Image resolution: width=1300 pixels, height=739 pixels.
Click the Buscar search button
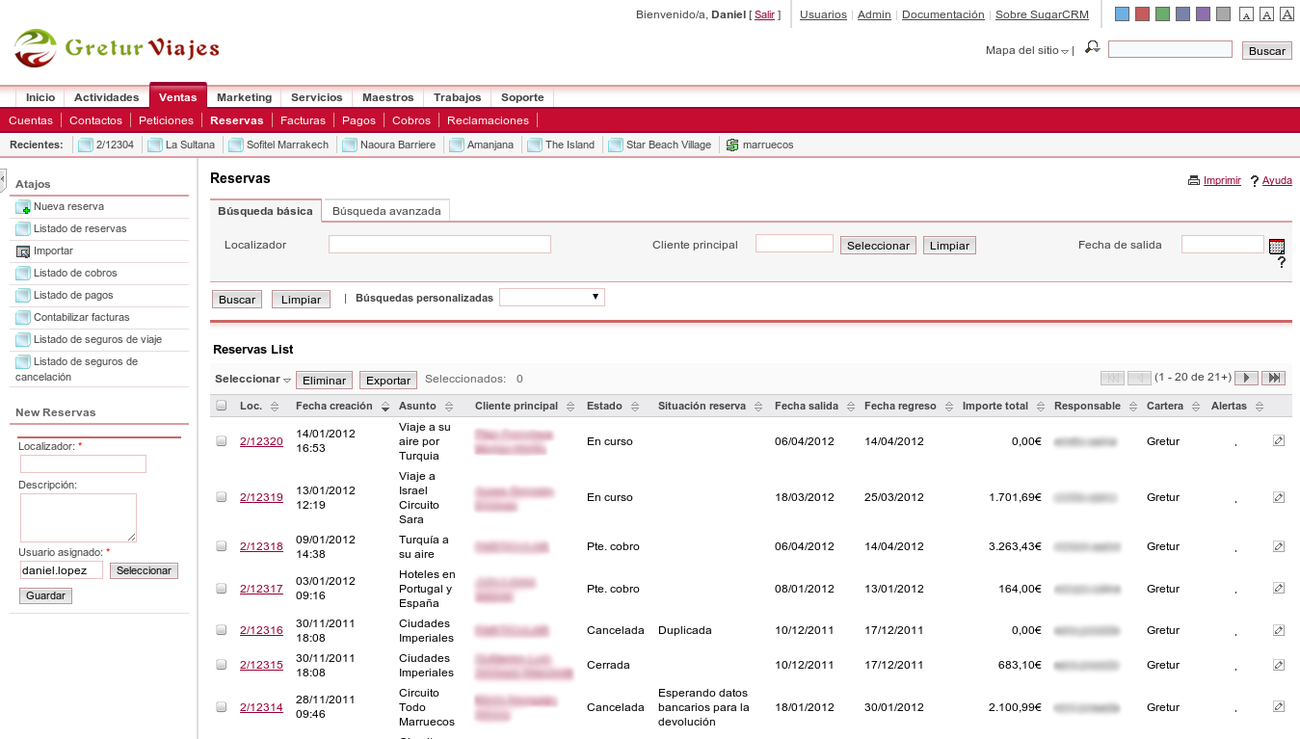point(236,298)
